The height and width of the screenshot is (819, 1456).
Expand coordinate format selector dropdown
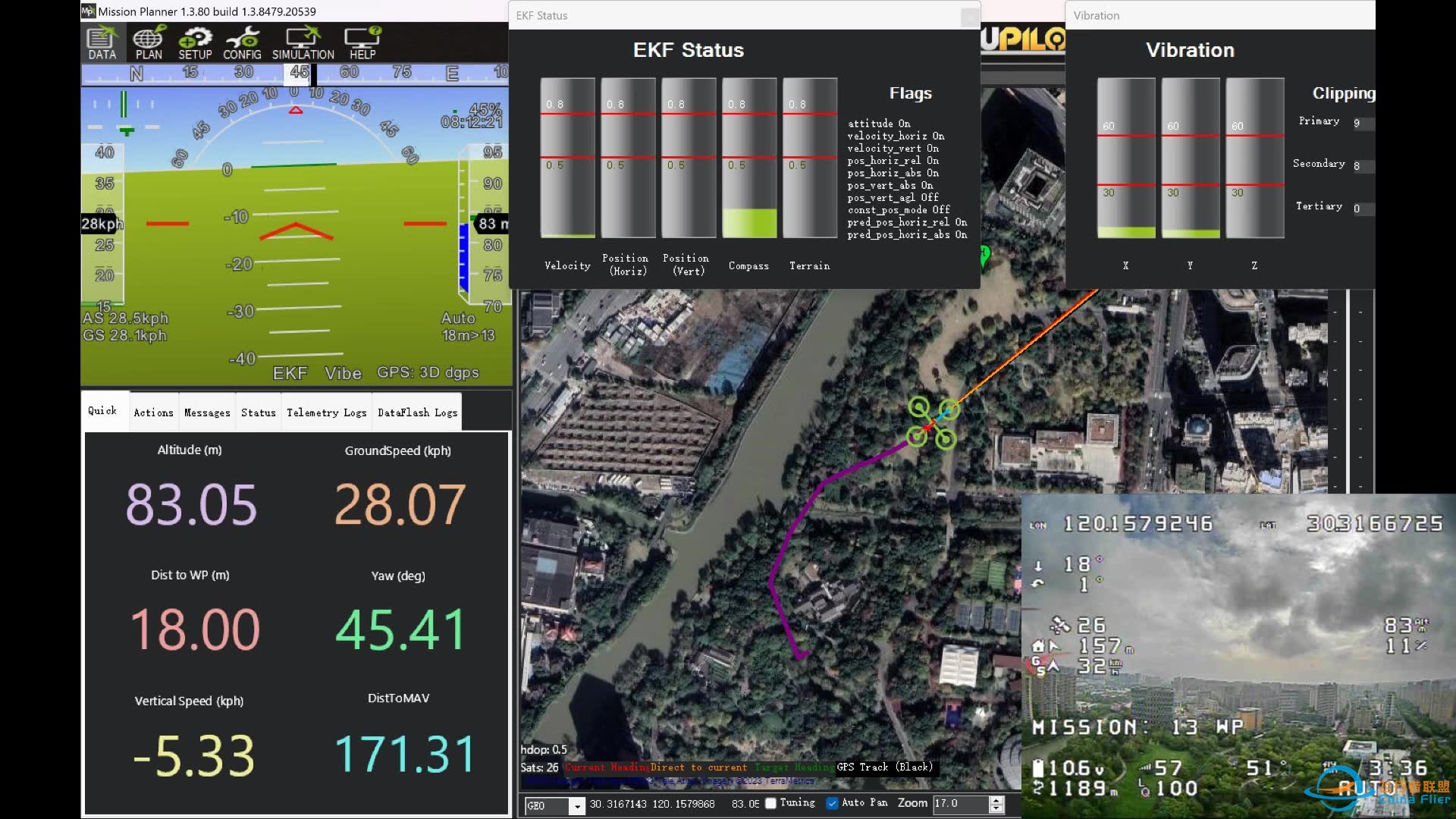pos(552,803)
